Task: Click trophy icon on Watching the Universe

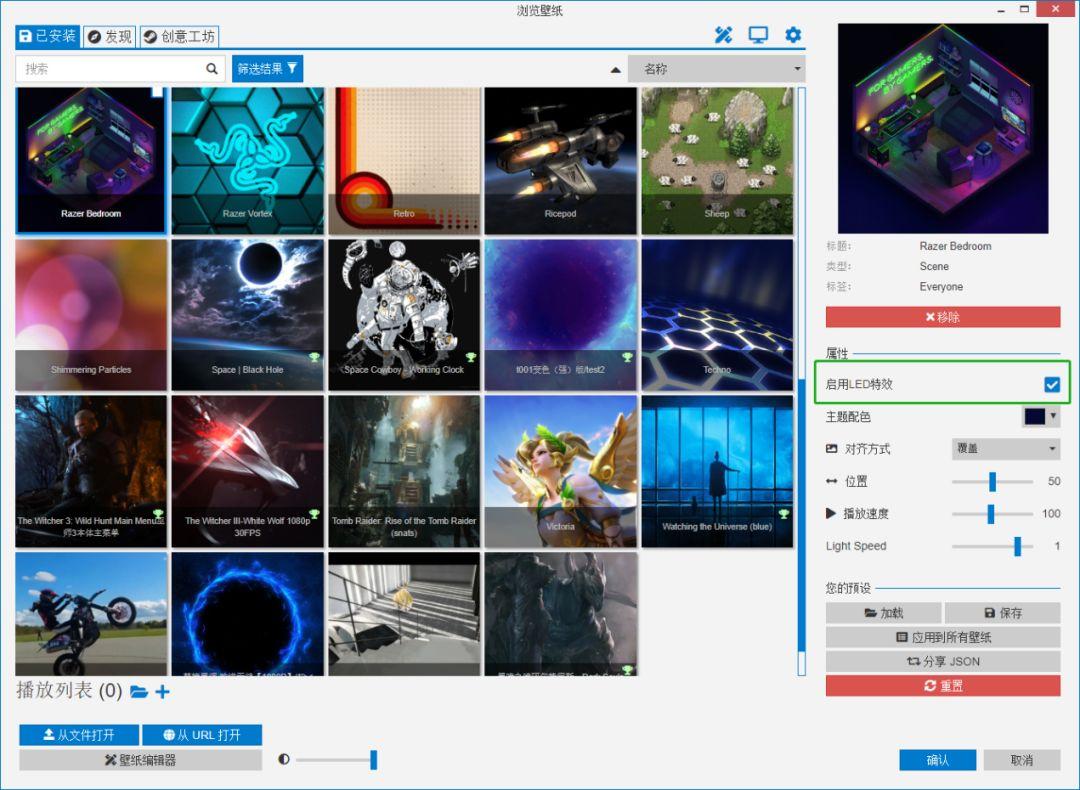Action: (x=784, y=514)
